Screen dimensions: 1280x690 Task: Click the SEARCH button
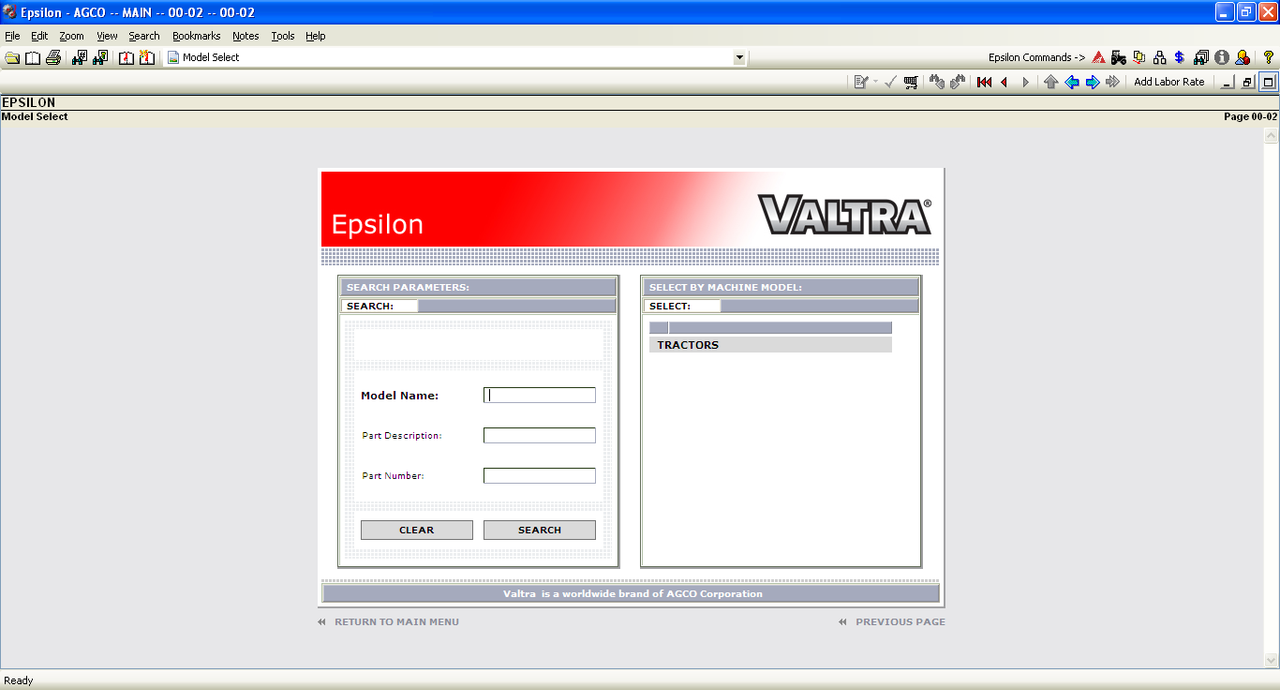point(539,530)
